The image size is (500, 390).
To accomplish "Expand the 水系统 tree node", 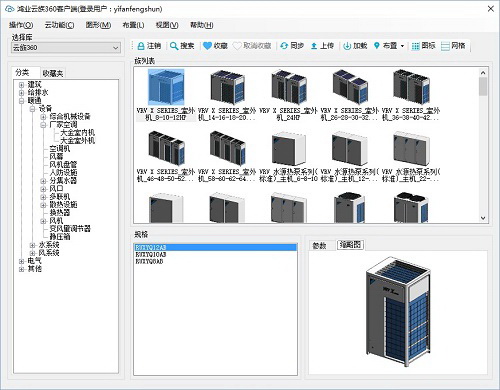I will tap(32, 245).
